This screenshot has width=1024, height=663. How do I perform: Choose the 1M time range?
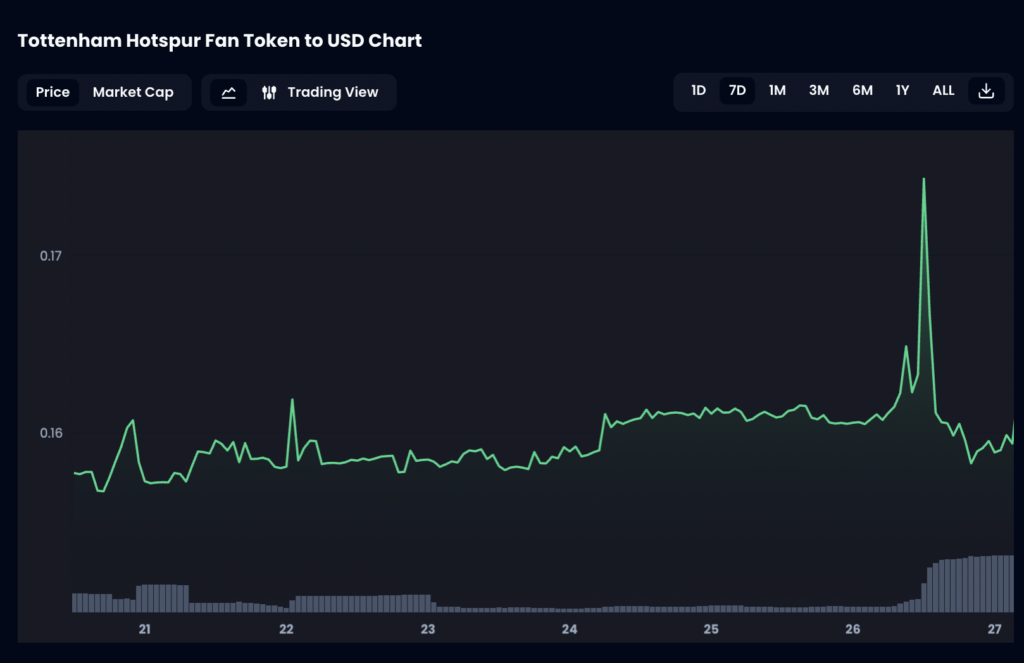(777, 91)
